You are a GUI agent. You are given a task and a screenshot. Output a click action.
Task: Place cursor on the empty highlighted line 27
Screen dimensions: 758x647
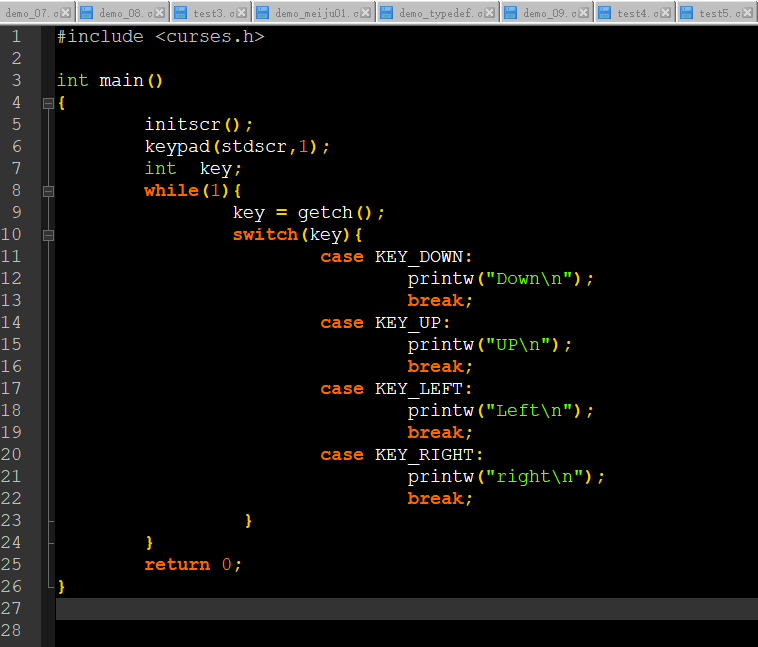pos(407,609)
